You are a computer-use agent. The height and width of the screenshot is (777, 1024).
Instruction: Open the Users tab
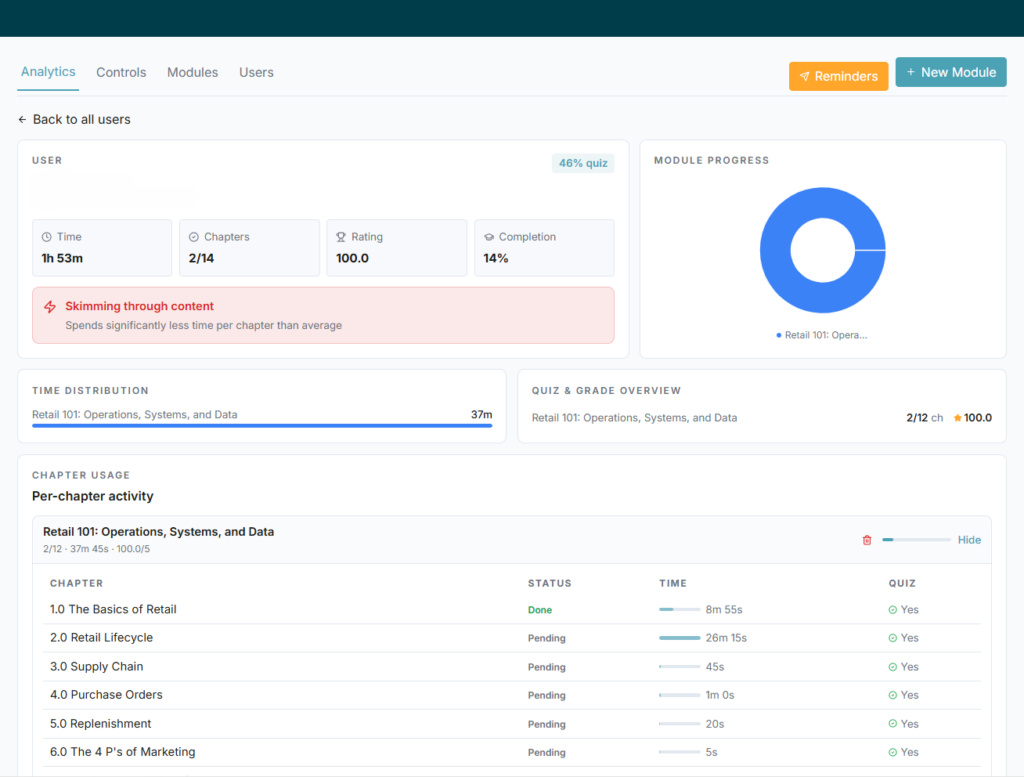[x=256, y=72]
